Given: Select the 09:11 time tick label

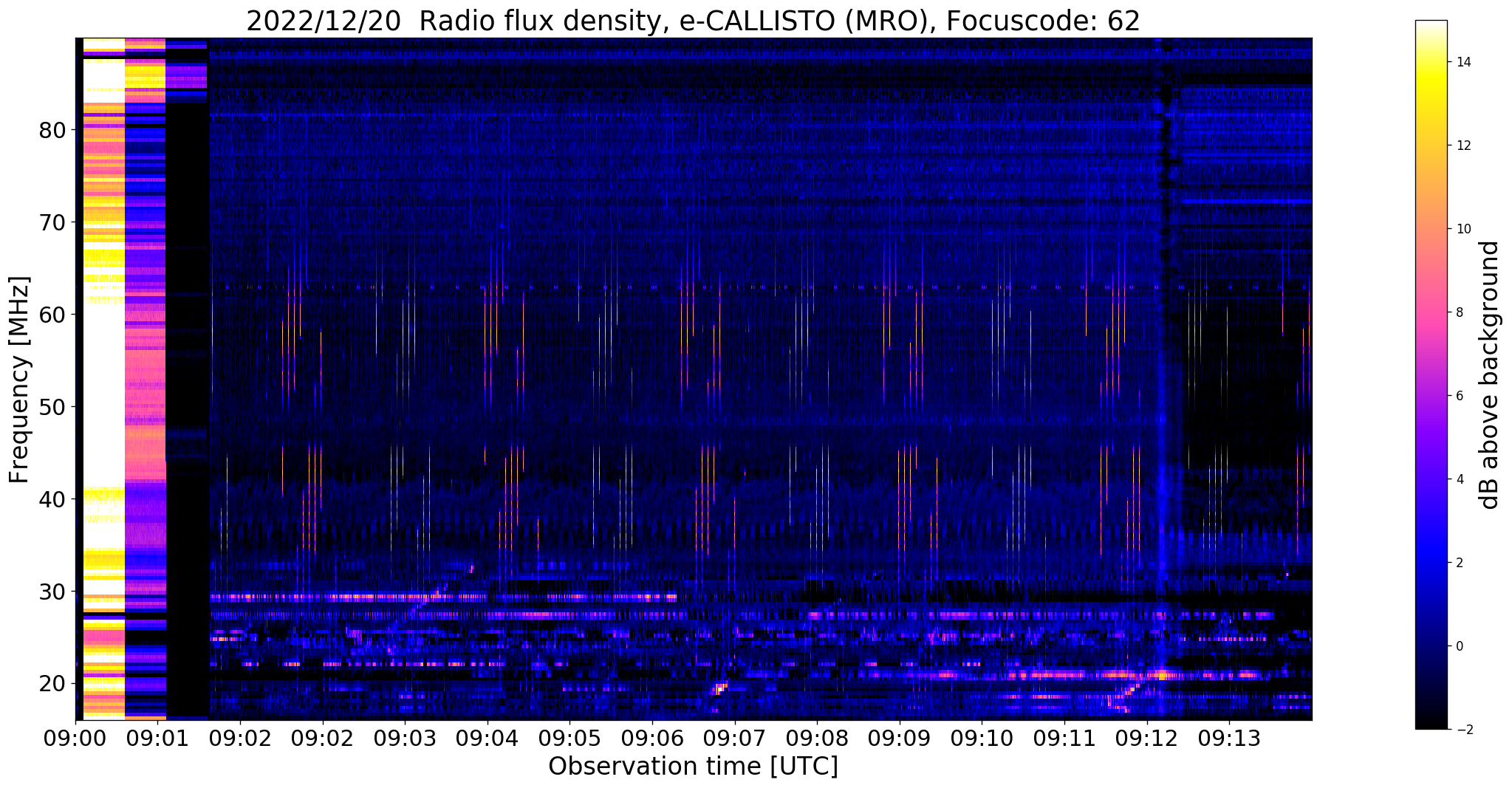Looking at the screenshot, I should pos(1064,739).
